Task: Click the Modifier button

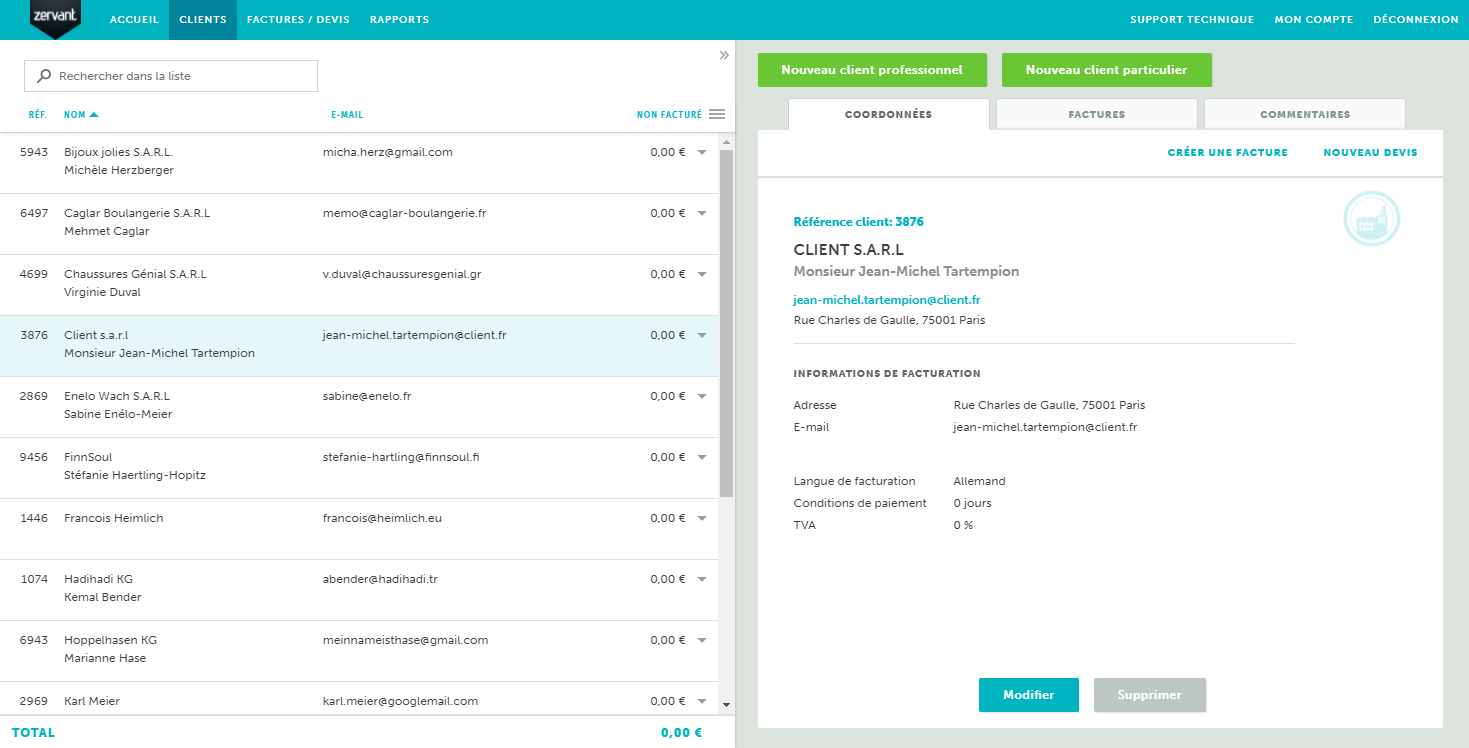Action: click(1029, 695)
